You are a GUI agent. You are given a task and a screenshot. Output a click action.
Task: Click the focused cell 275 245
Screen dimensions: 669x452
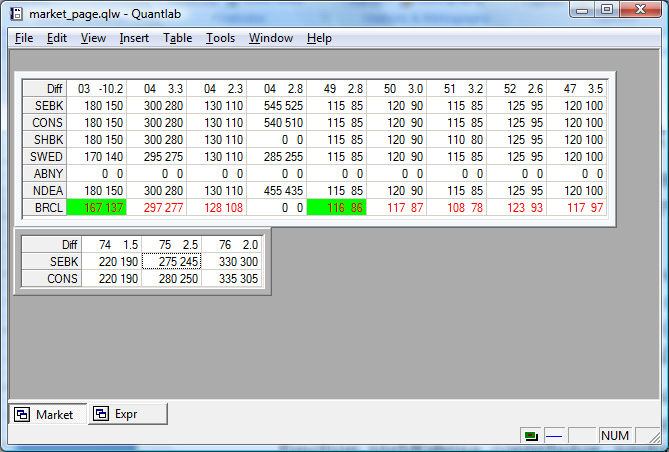[172, 261]
